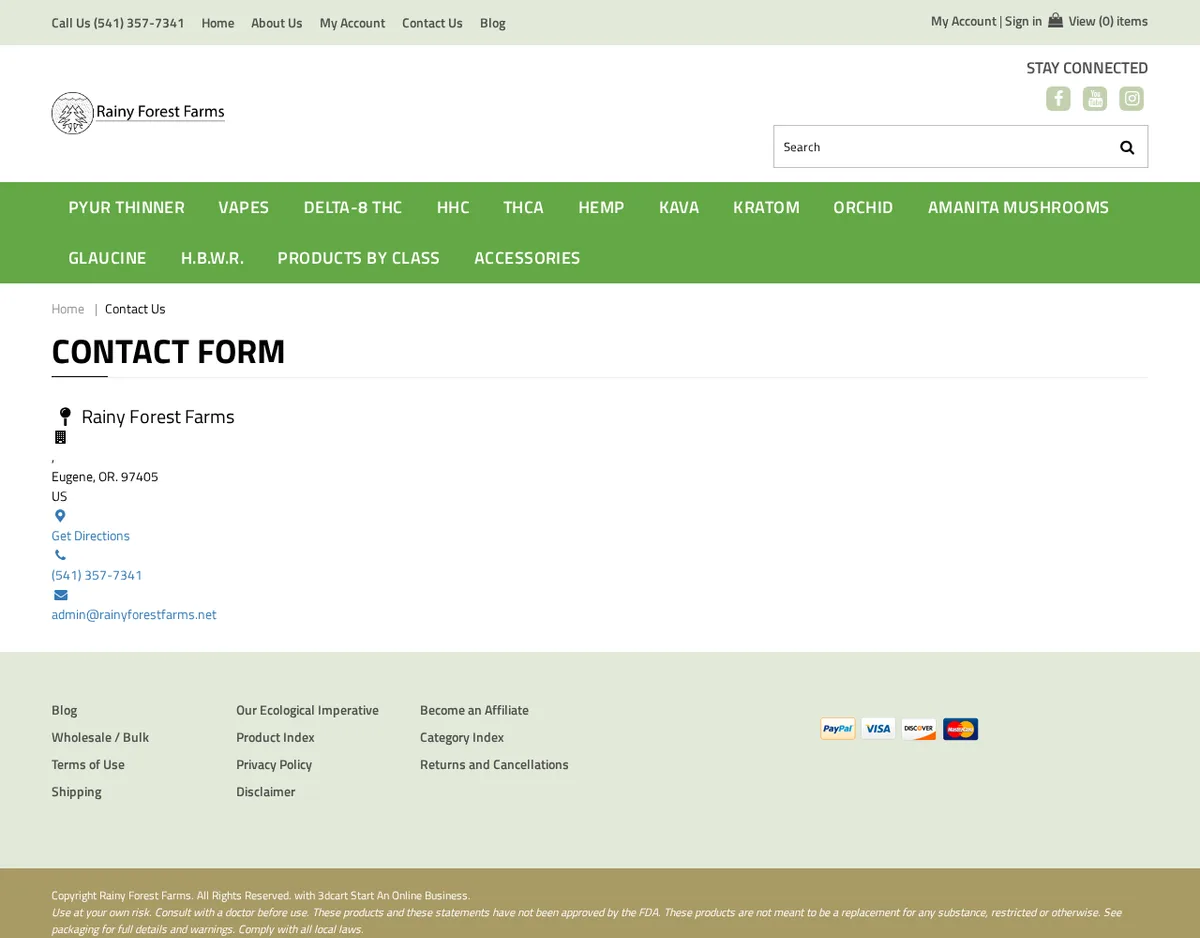Click the PayPal payment badge

838,729
